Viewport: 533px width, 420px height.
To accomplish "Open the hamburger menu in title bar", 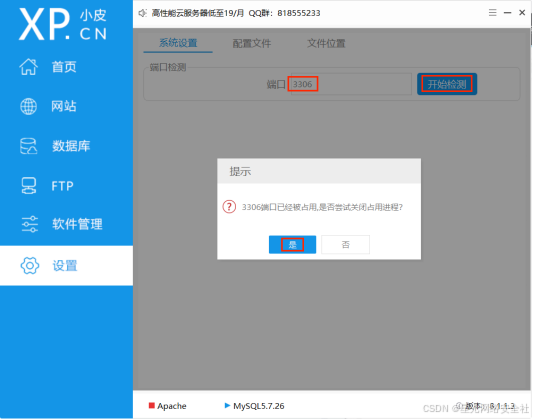I will 493,13.
